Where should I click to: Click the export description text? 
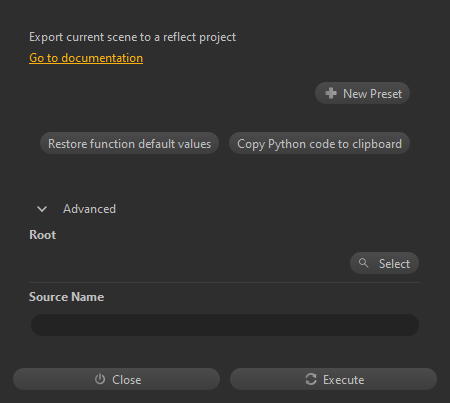click(x=132, y=37)
